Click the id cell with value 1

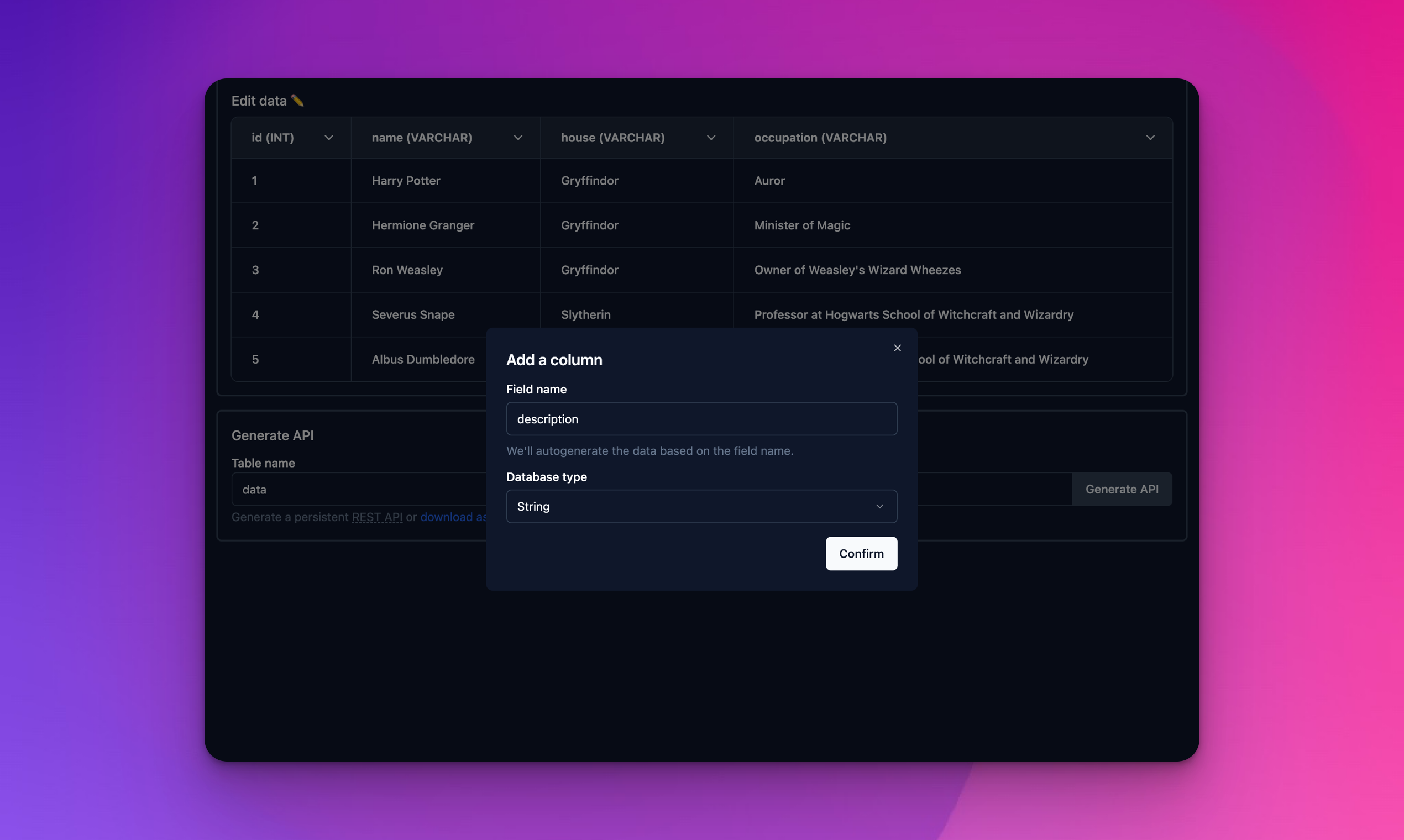tap(291, 181)
